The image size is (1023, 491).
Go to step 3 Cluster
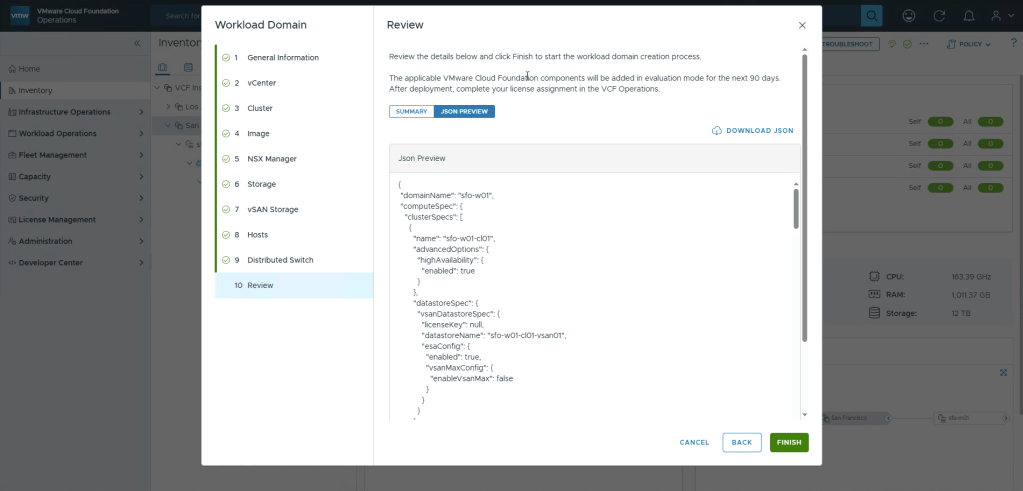coord(259,108)
